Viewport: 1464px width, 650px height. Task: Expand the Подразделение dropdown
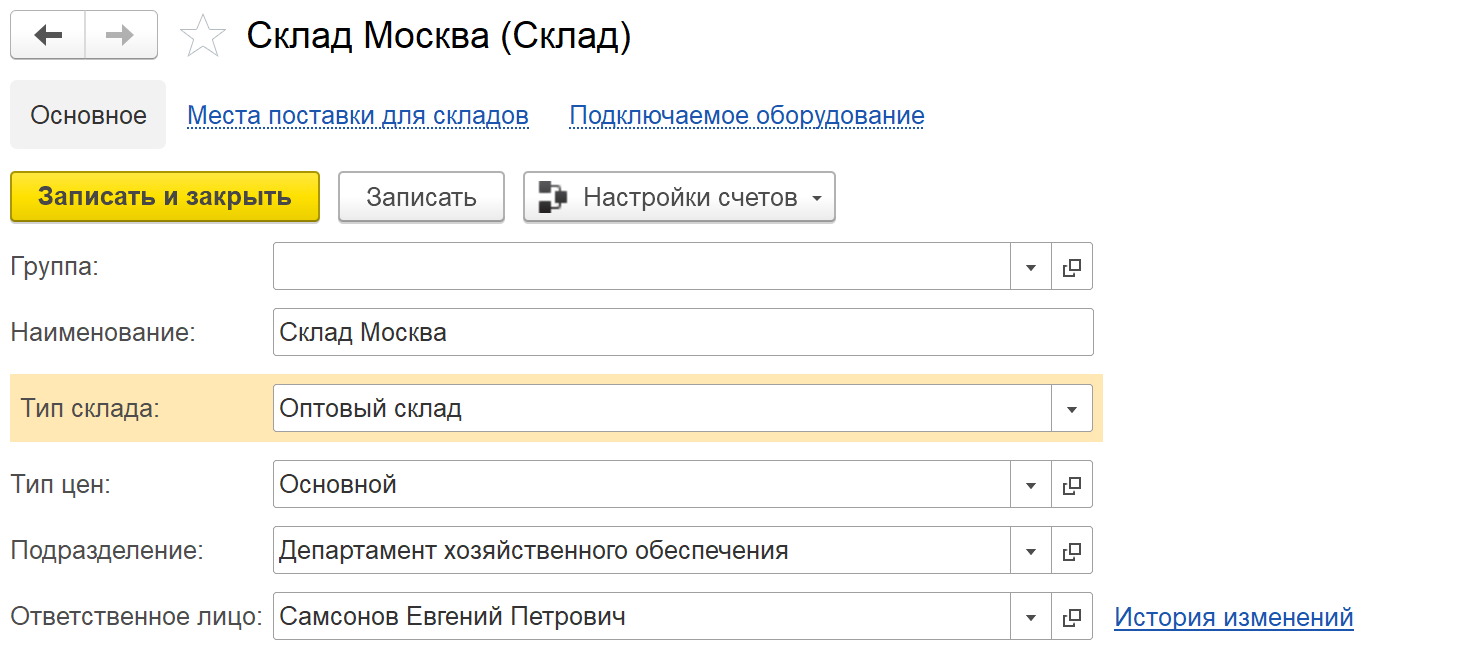click(1031, 551)
